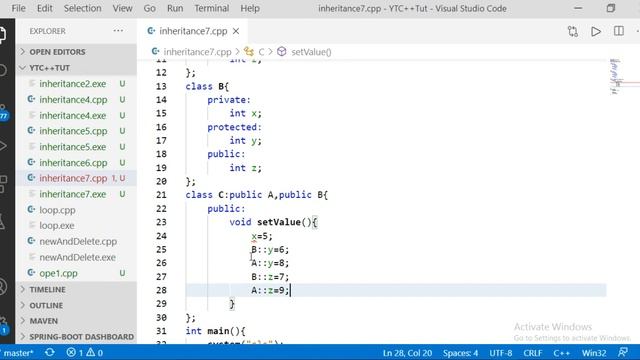Click the Win32 configuration status item

[594, 353]
